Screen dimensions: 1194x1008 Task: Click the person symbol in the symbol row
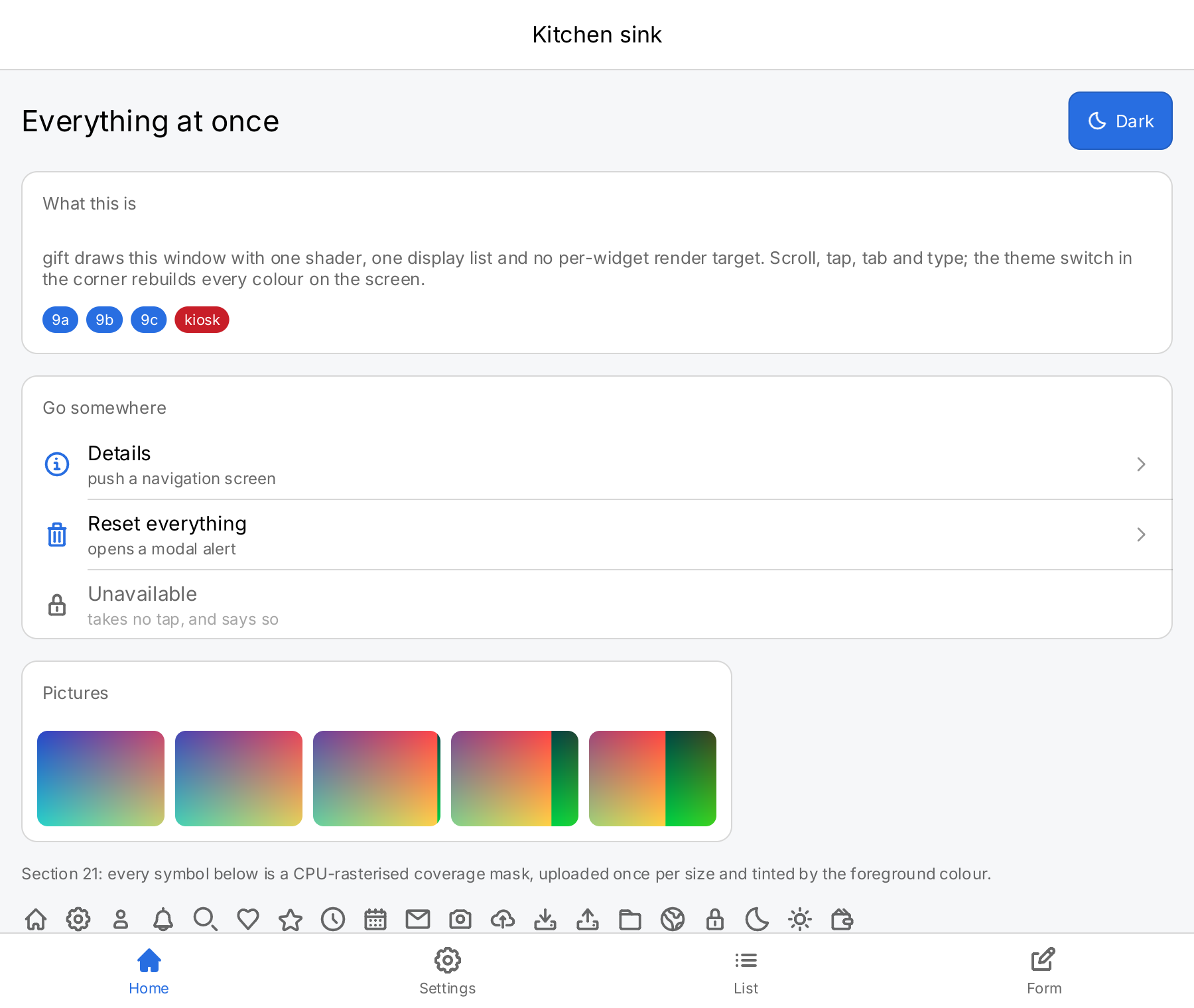click(x=121, y=919)
